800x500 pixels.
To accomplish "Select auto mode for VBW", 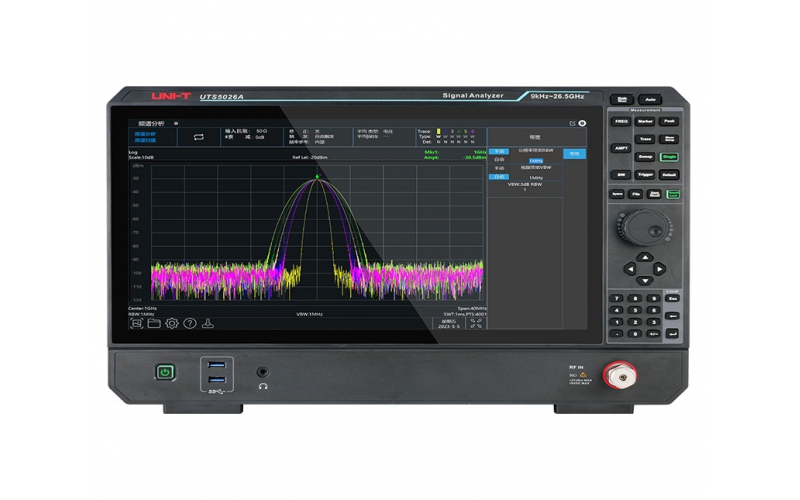I will coord(499,177).
